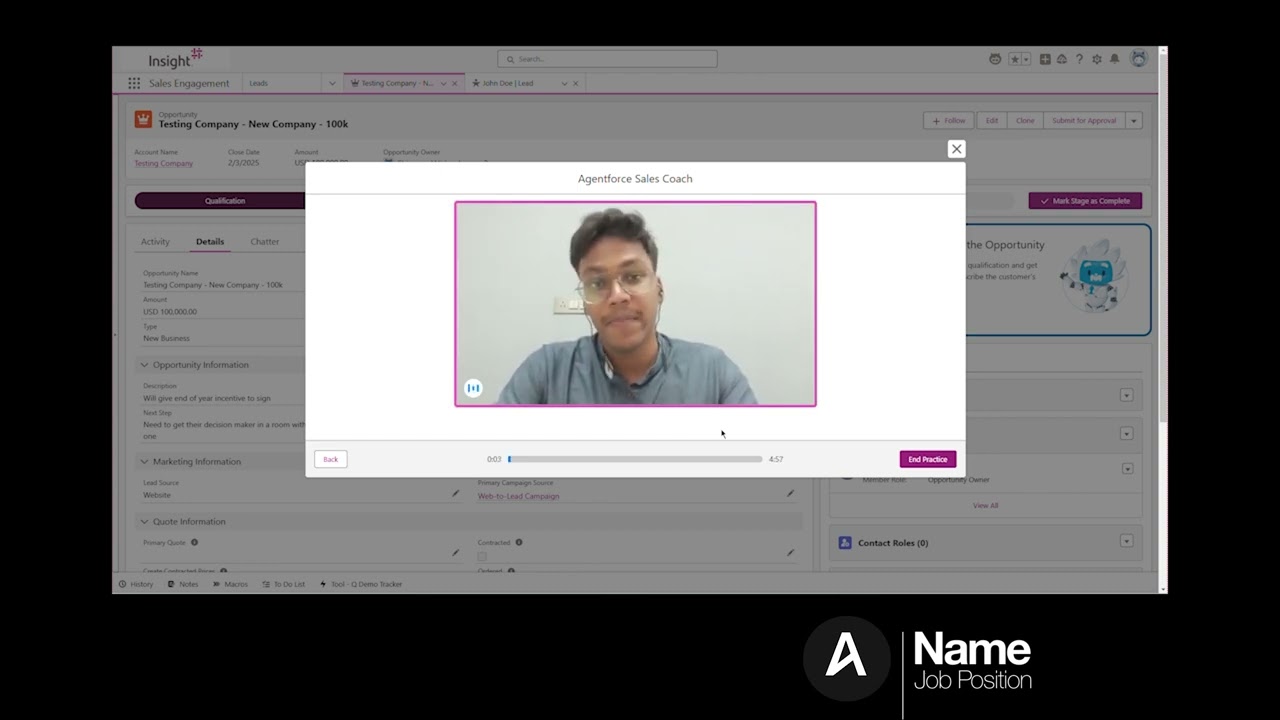This screenshot has width=1280, height=720.
Task: Open Notes in the utility bar
Action: (183, 584)
